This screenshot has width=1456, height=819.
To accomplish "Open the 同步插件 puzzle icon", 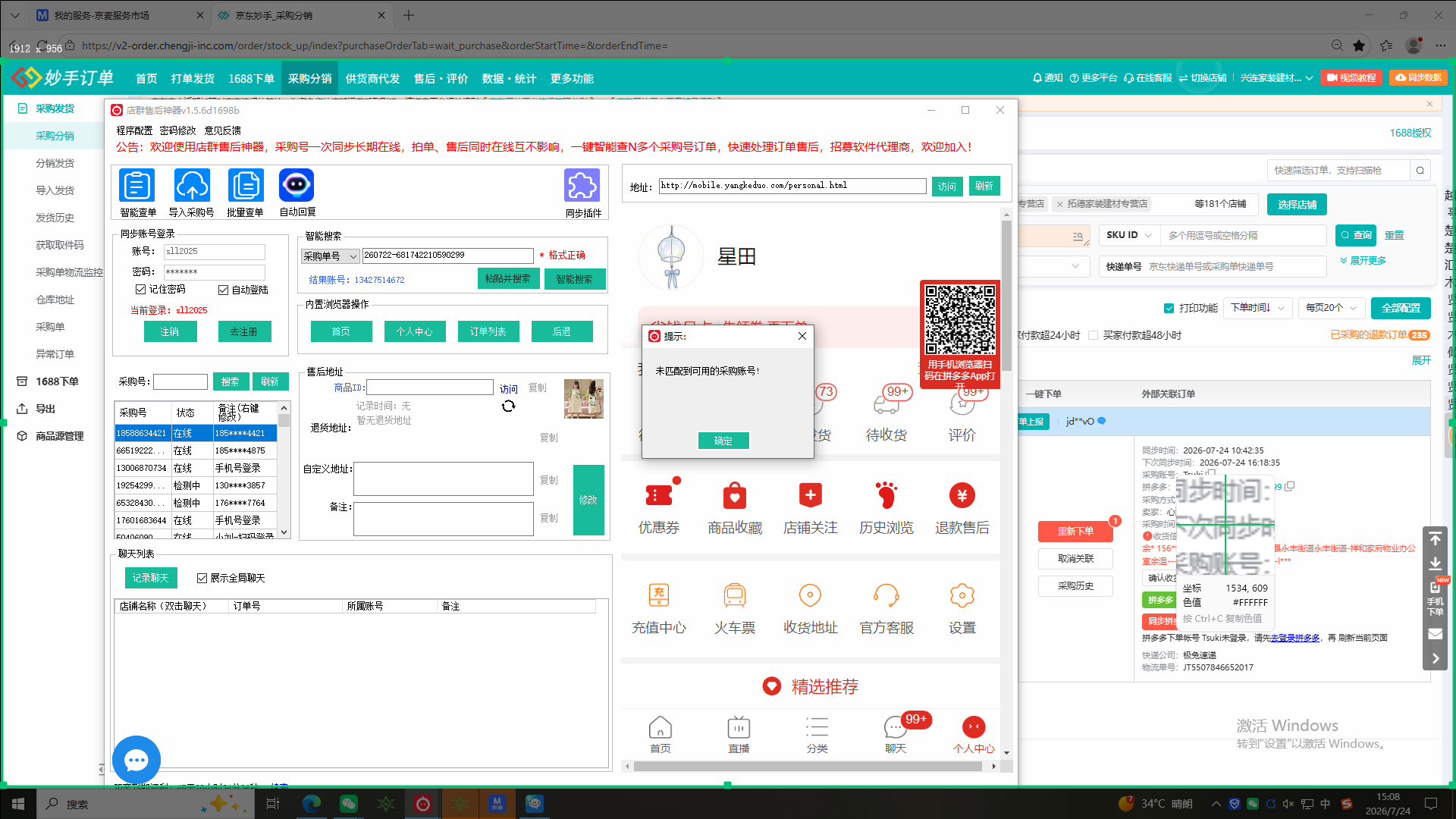I will click(582, 185).
